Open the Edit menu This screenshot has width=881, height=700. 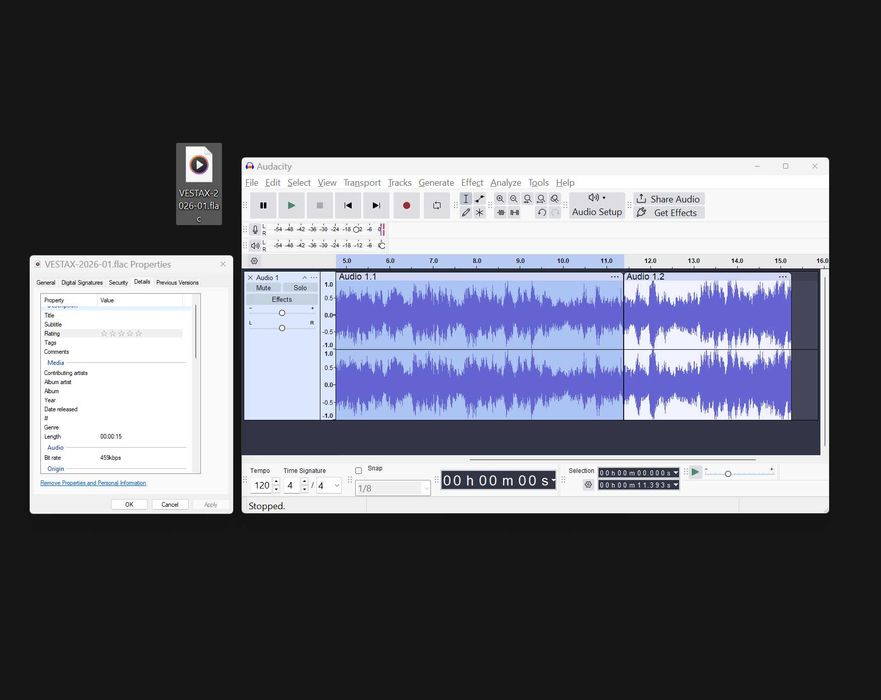273,183
